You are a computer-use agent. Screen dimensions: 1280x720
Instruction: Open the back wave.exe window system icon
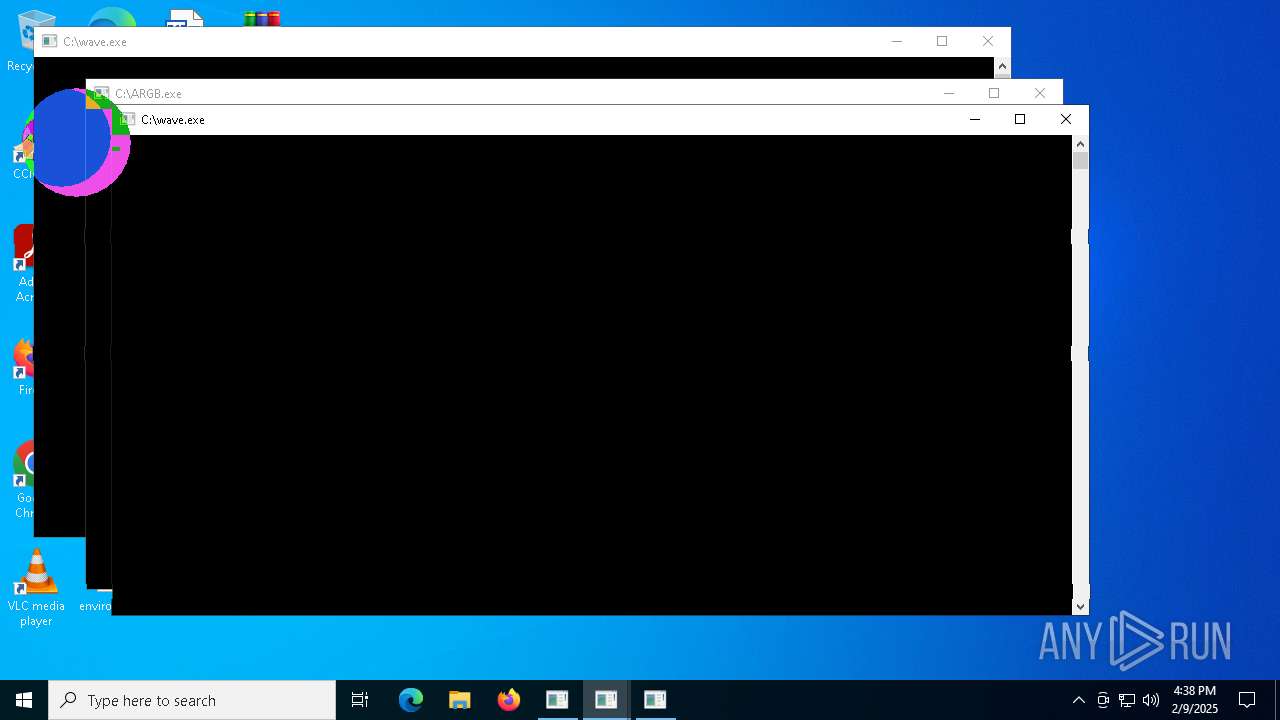pos(49,41)
